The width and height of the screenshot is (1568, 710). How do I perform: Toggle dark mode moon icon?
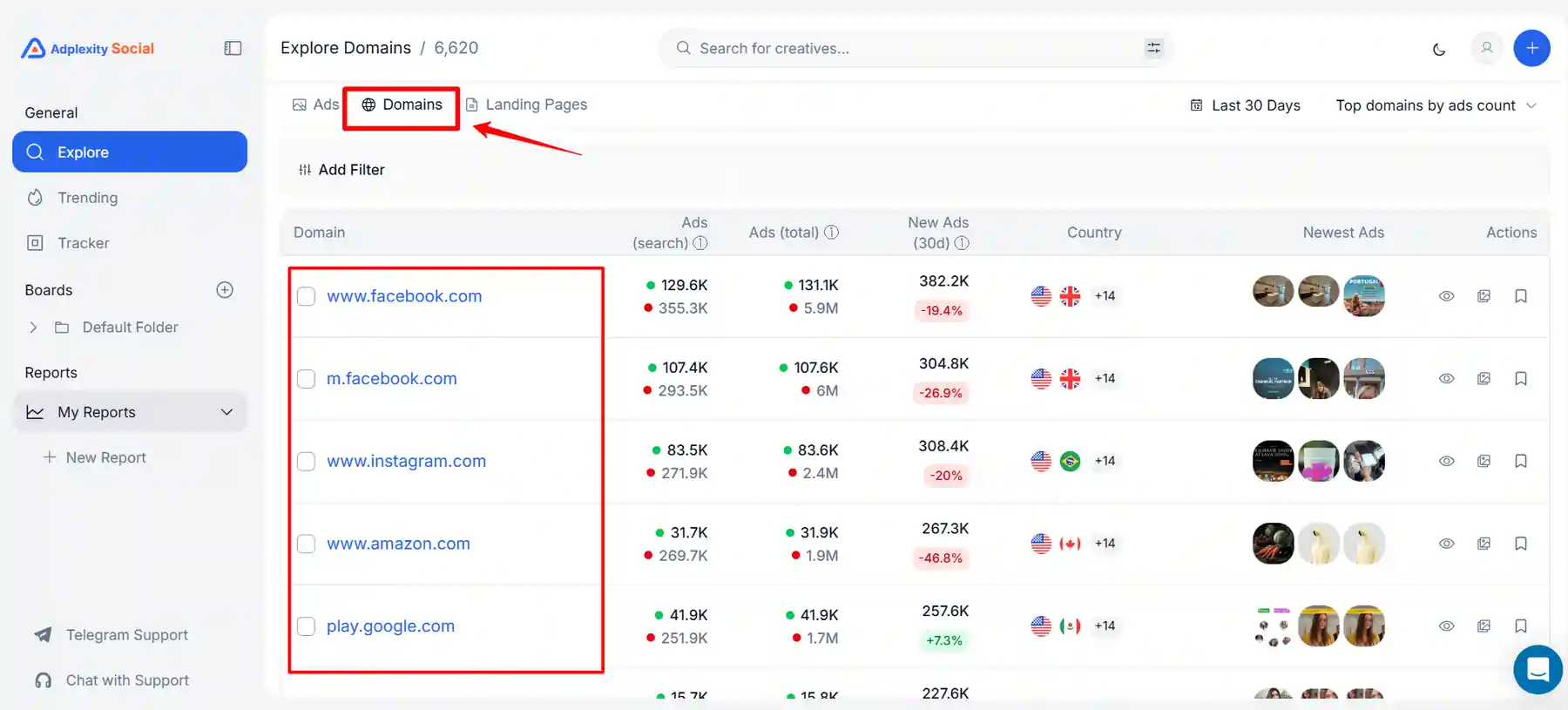[1439, 49]
